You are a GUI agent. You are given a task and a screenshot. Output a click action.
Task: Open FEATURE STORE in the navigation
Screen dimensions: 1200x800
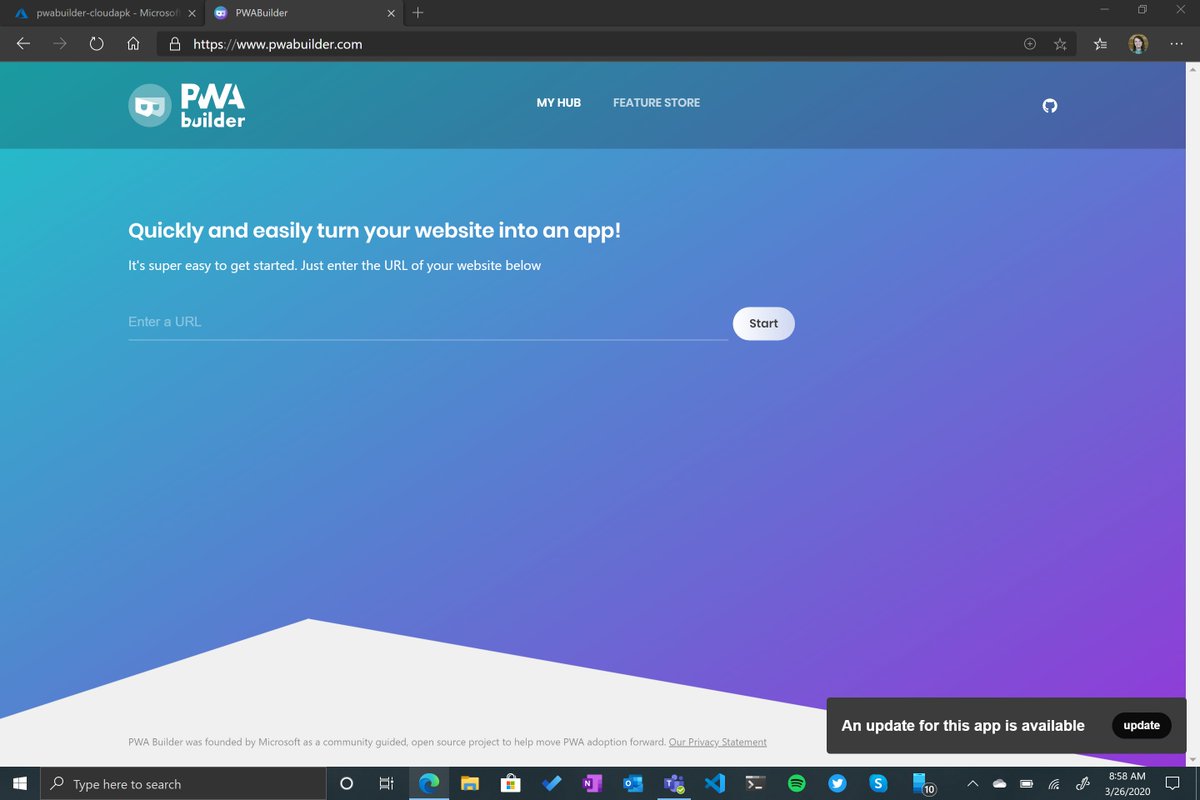[656, 103]
